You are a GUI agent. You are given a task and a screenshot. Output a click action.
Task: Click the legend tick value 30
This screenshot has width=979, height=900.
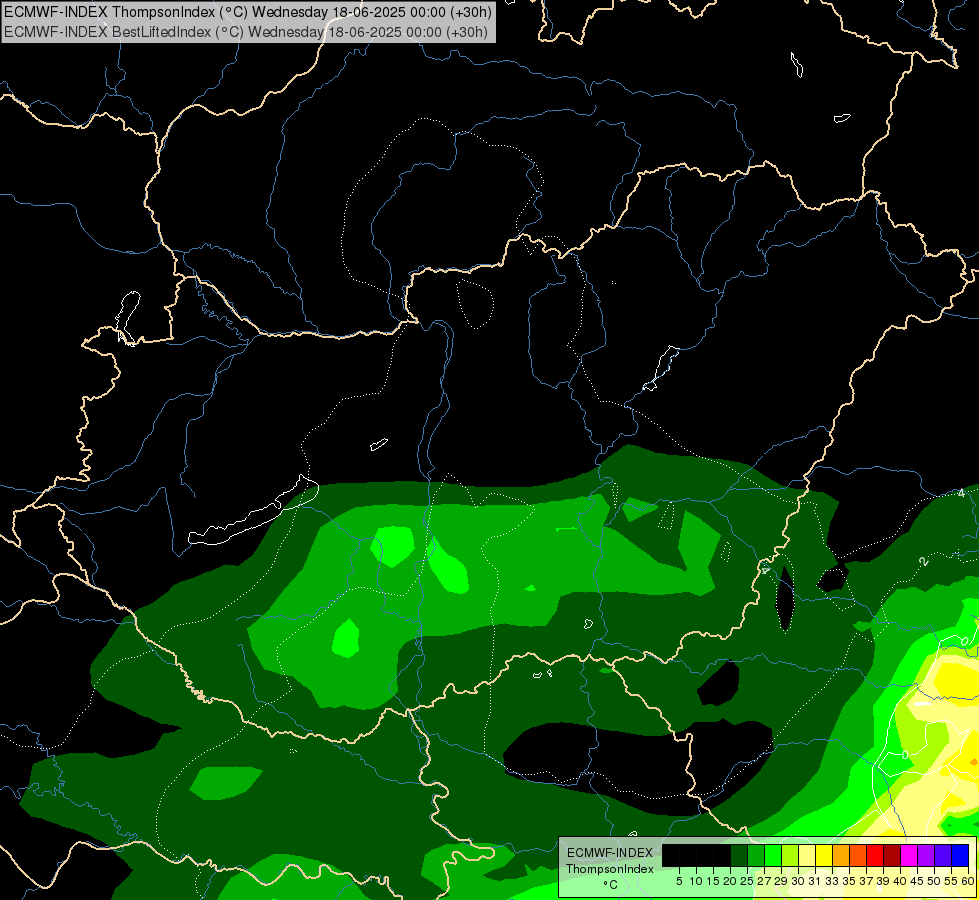(798, 881)
